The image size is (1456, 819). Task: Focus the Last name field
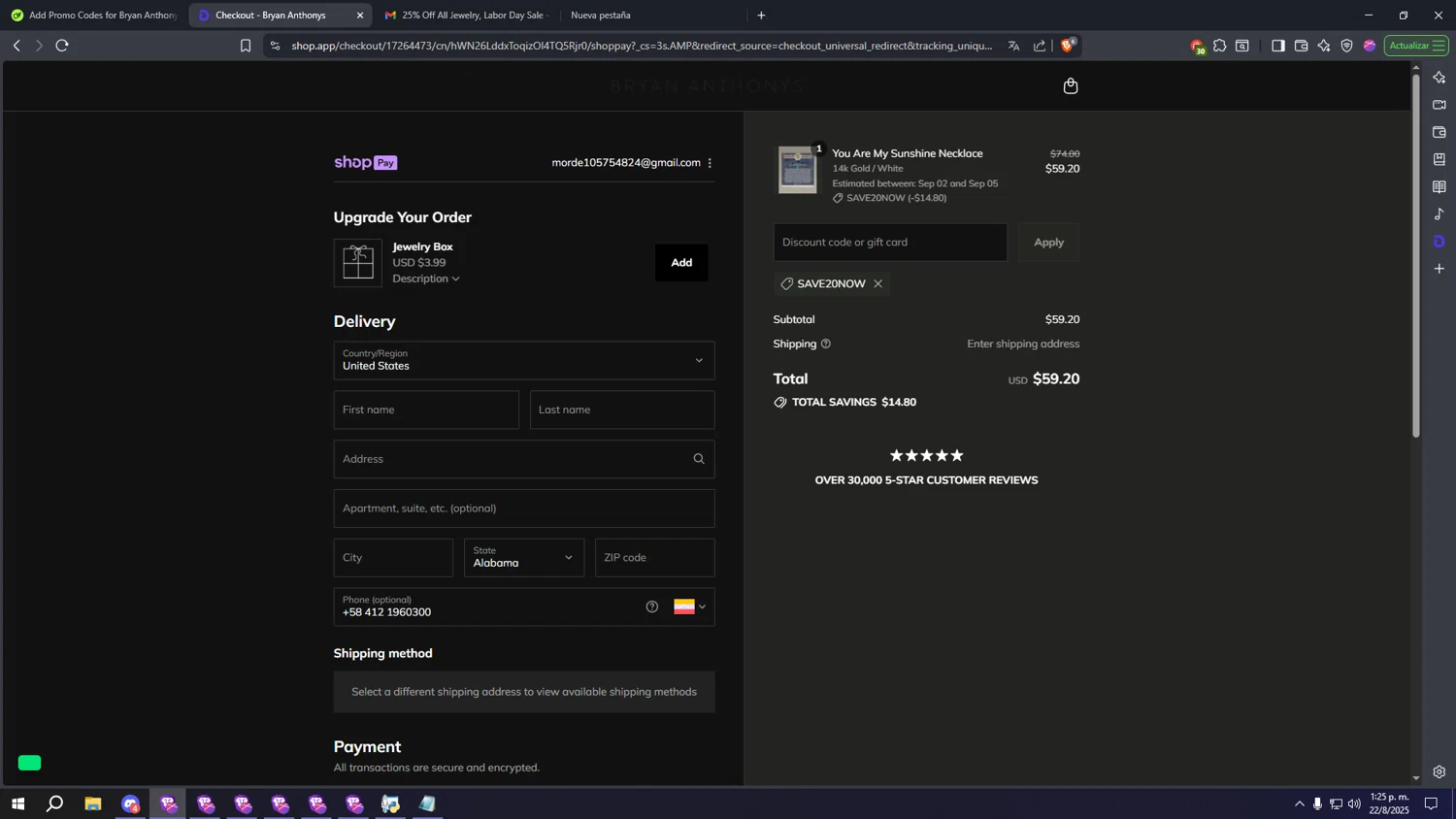(622, 409)
